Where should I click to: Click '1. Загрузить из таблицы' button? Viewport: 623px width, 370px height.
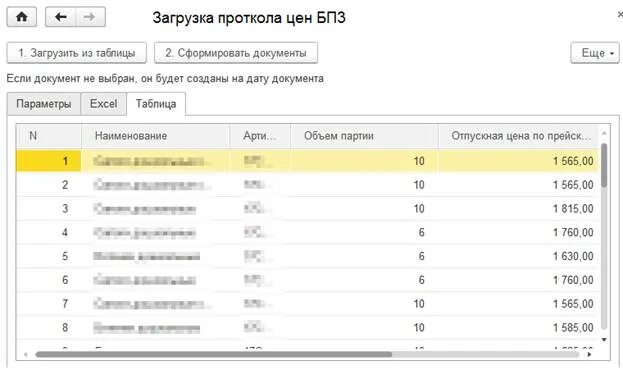coord(77,53)
